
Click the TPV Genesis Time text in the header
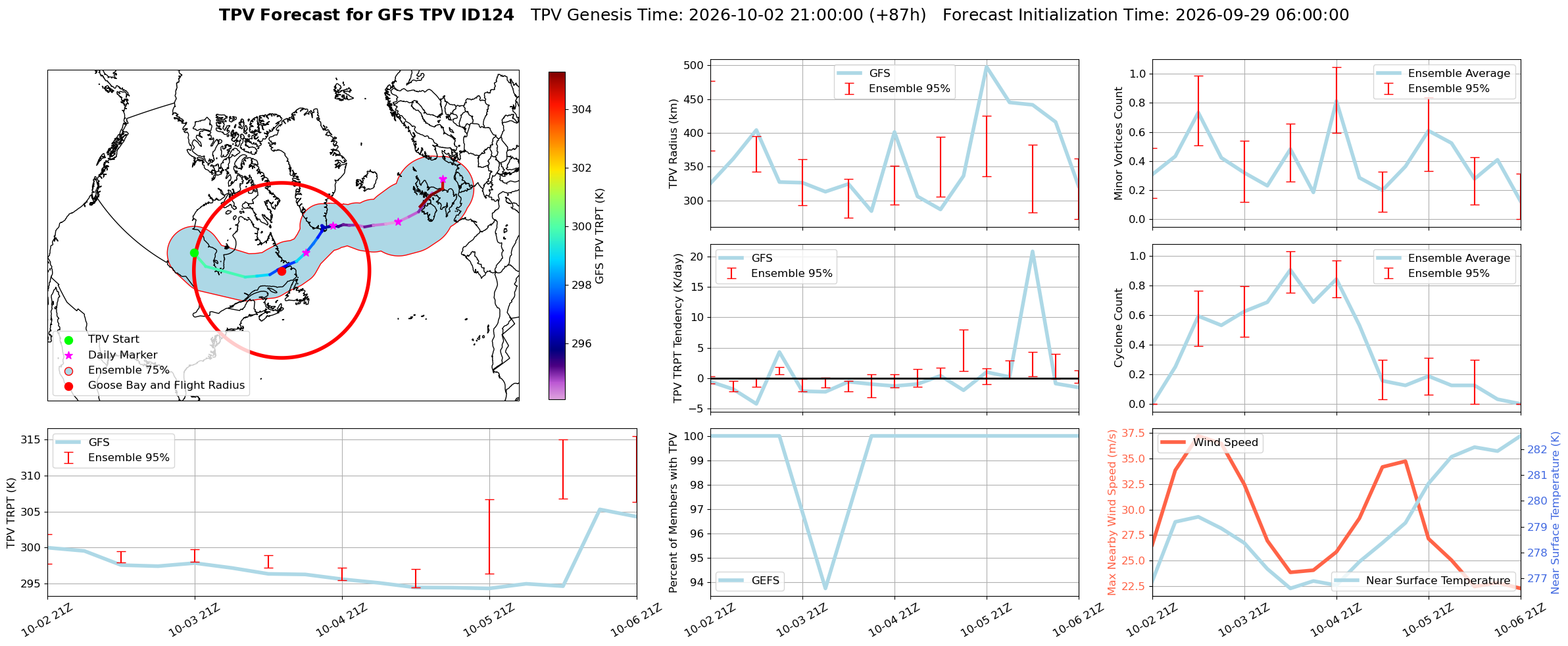click(728, 15)
